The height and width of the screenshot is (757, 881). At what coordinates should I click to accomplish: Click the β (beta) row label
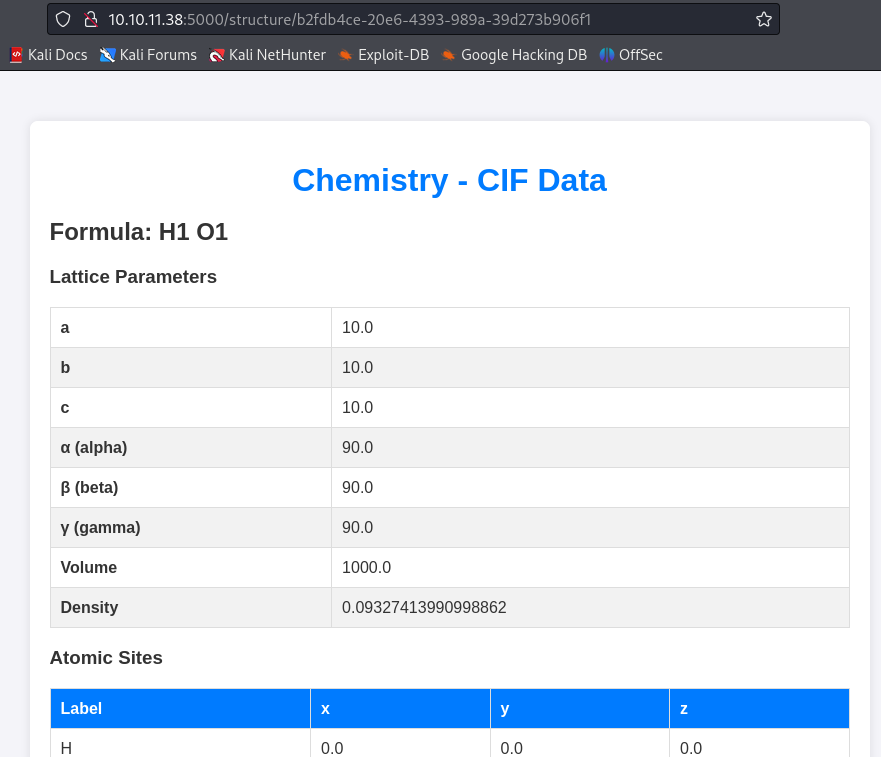click(x=89, y=487)
